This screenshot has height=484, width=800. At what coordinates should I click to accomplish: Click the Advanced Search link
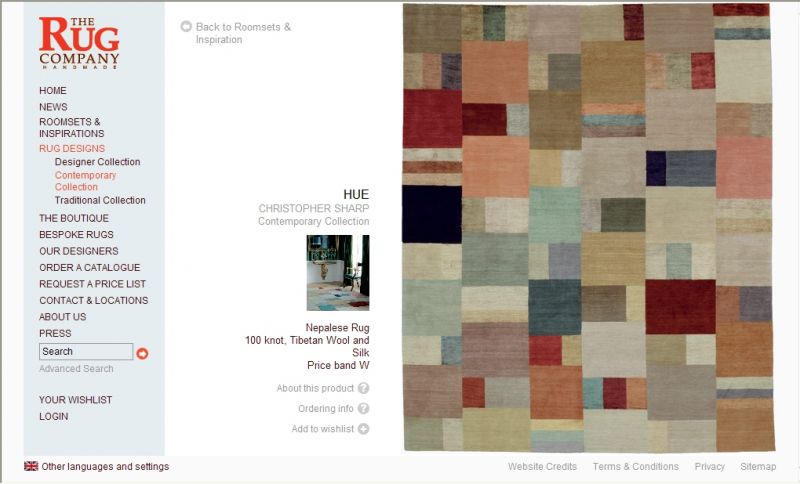pos(77,368)
